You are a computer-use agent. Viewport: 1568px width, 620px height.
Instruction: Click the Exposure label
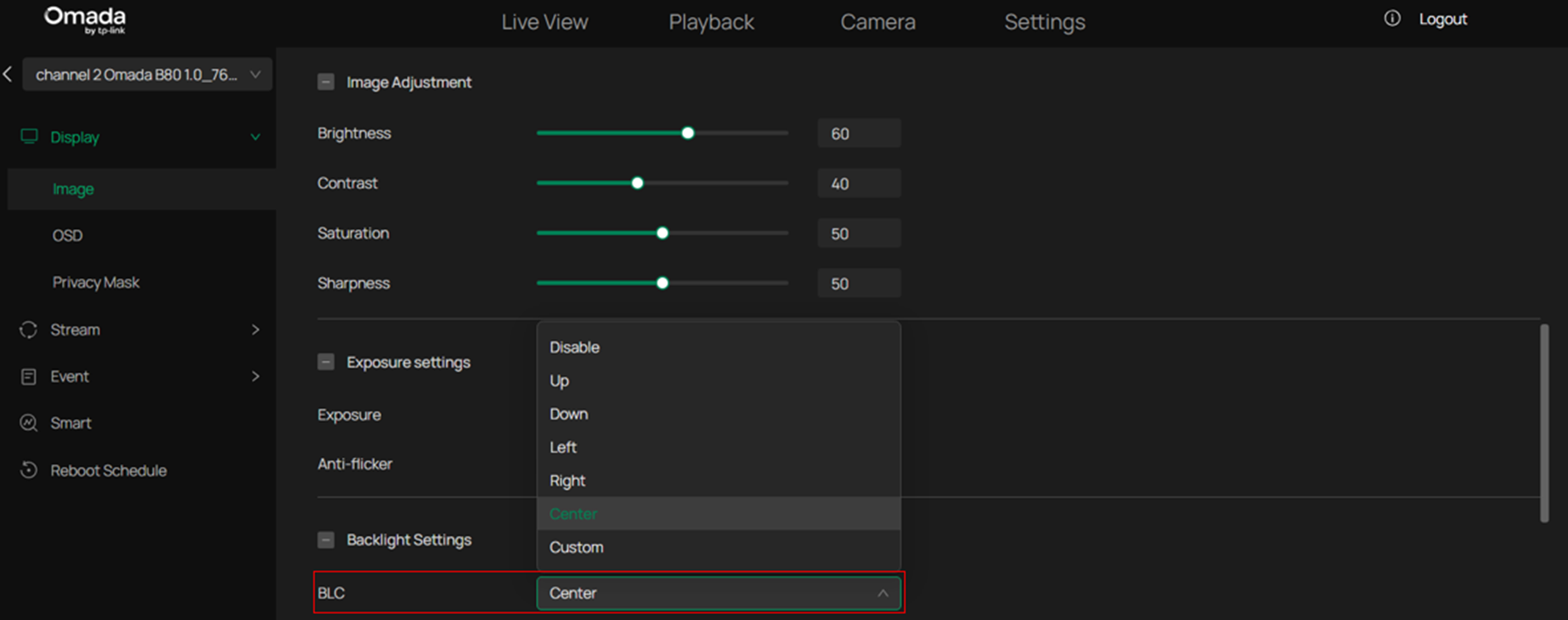(x=349, y=415)
